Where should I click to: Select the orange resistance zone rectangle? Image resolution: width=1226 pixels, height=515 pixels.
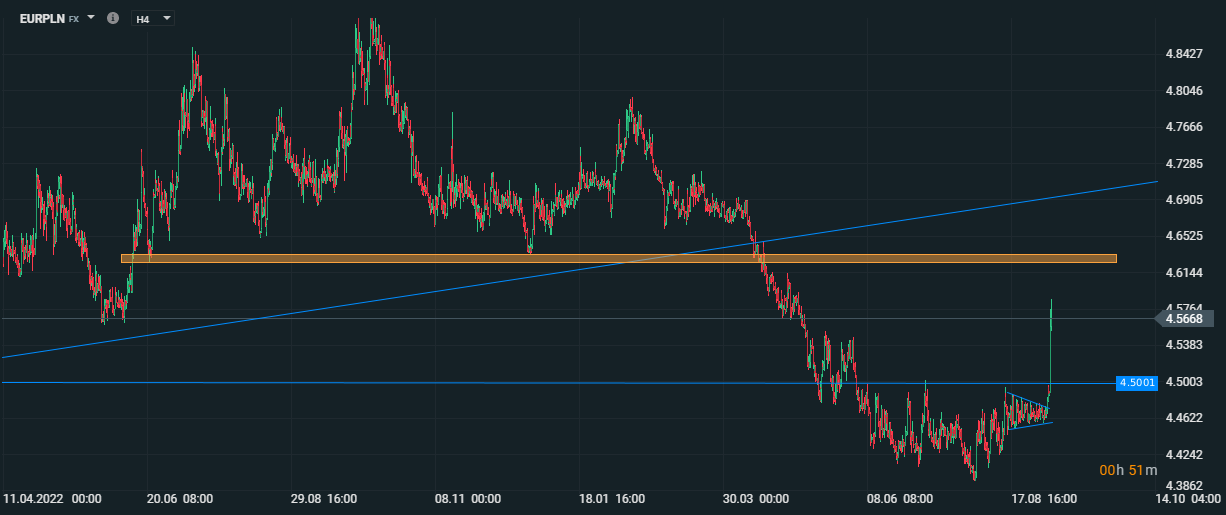(619, 258)
